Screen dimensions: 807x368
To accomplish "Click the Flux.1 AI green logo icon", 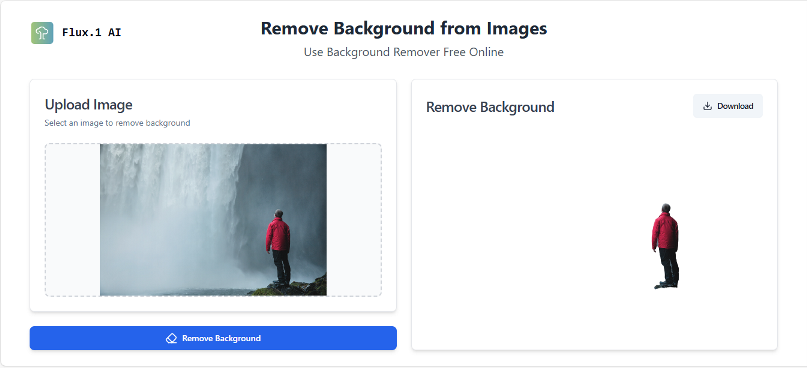I will (42, 33).
